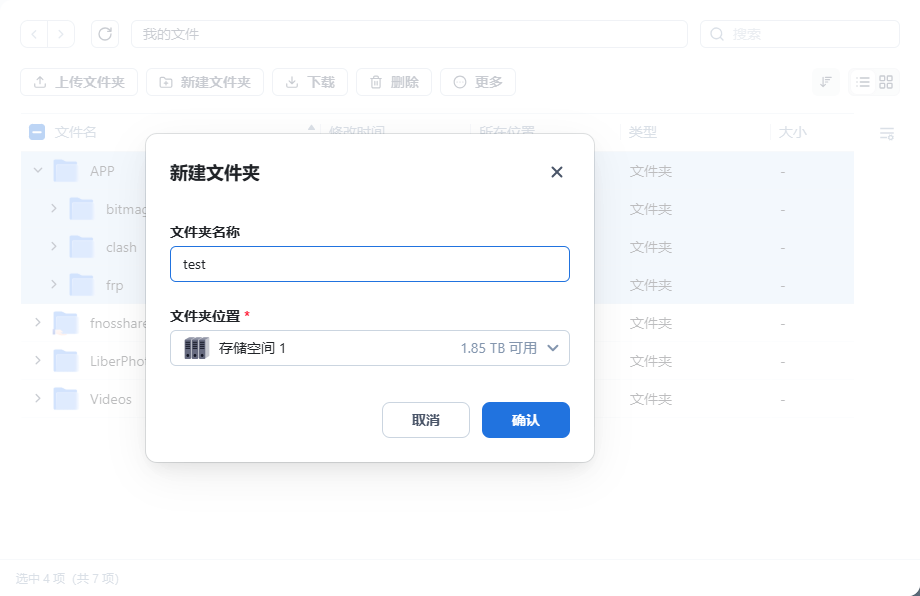
Task: Expand the fnosshare folder
Action: 38,323
